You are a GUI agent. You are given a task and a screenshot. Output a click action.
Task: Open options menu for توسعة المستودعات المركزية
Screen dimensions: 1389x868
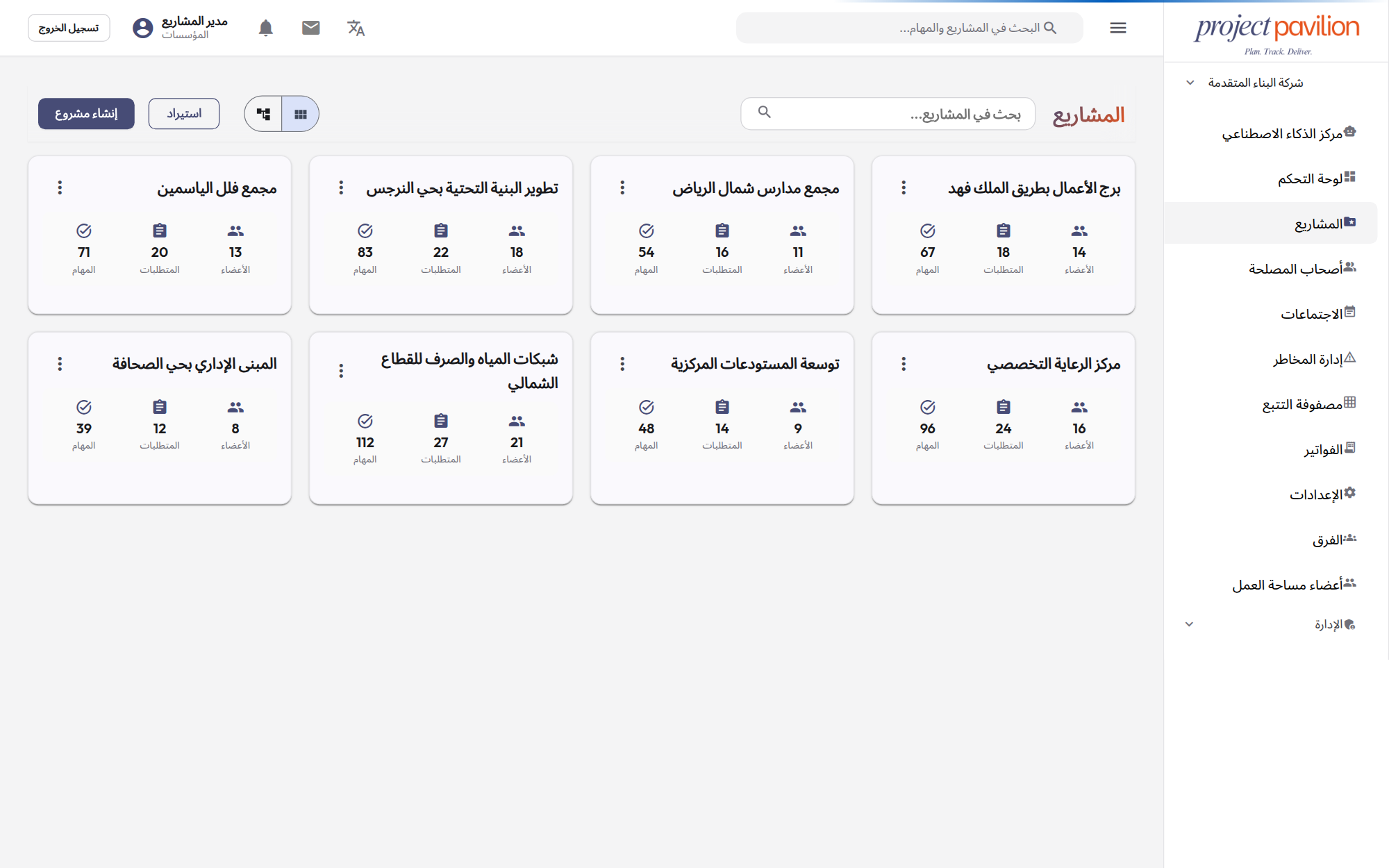[x=622, y=364]
